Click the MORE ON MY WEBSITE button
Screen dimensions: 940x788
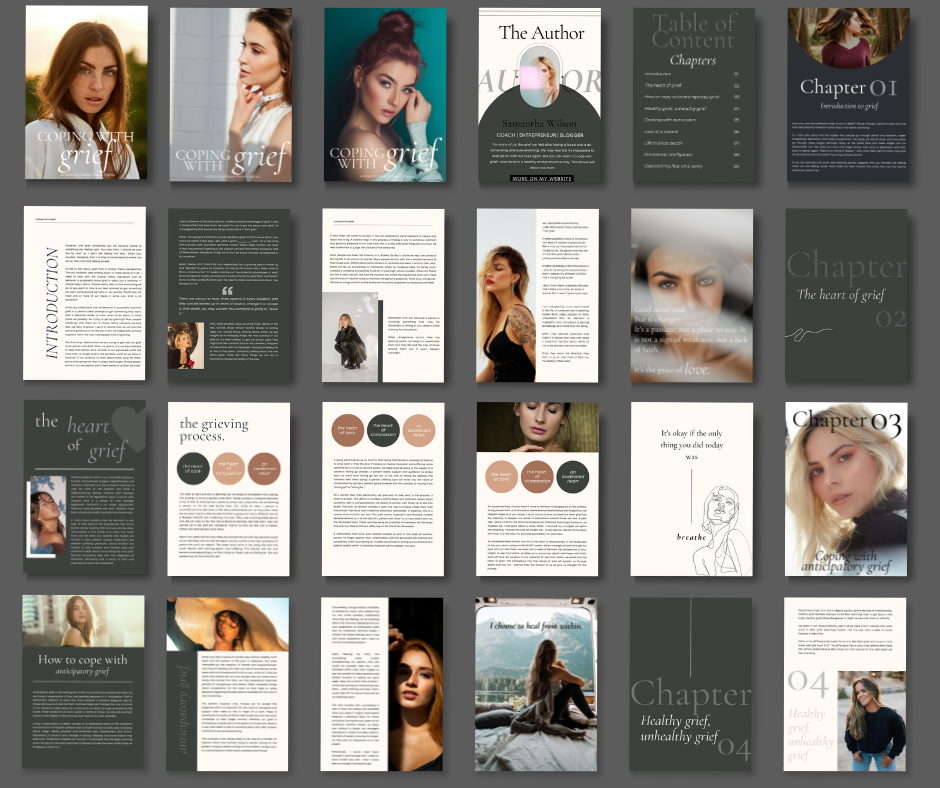click(x=542, y=178)
